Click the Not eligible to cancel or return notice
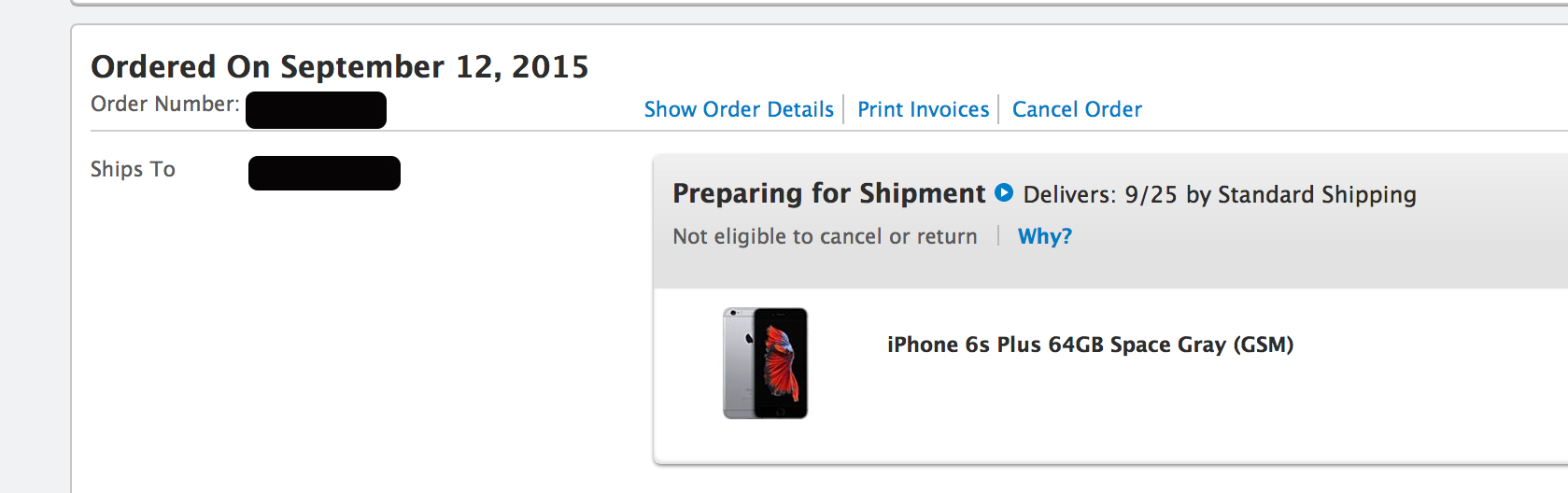 pos(825,236)
